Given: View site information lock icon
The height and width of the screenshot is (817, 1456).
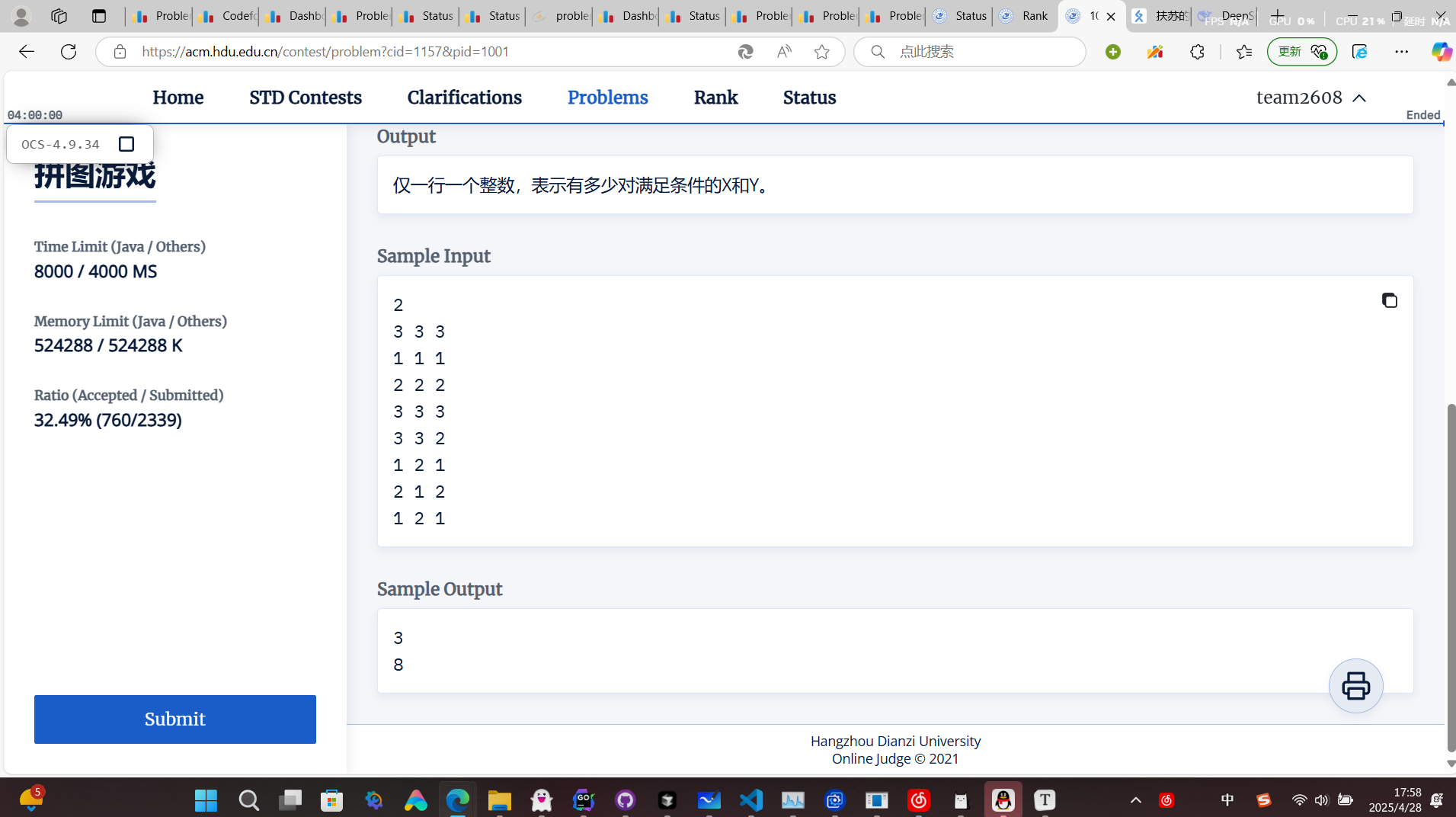Looking at the screenshot, I should [x=120, y=52].
